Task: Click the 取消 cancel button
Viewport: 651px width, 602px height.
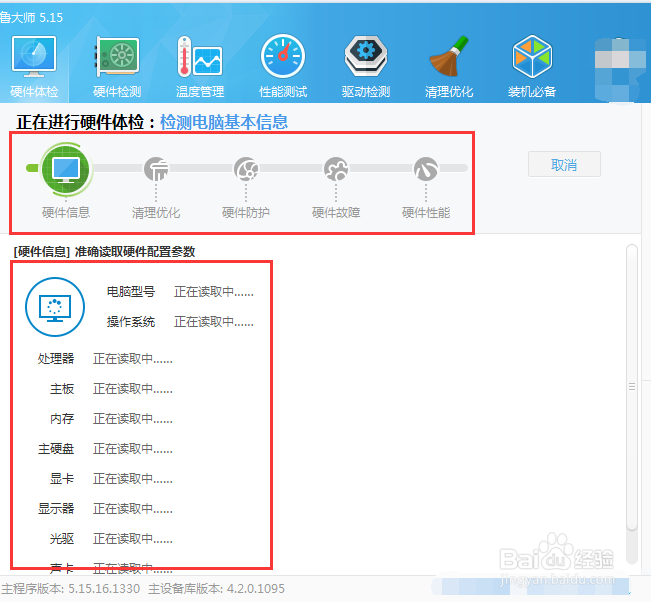Action: pyautogui.click(x=564, y=164)
